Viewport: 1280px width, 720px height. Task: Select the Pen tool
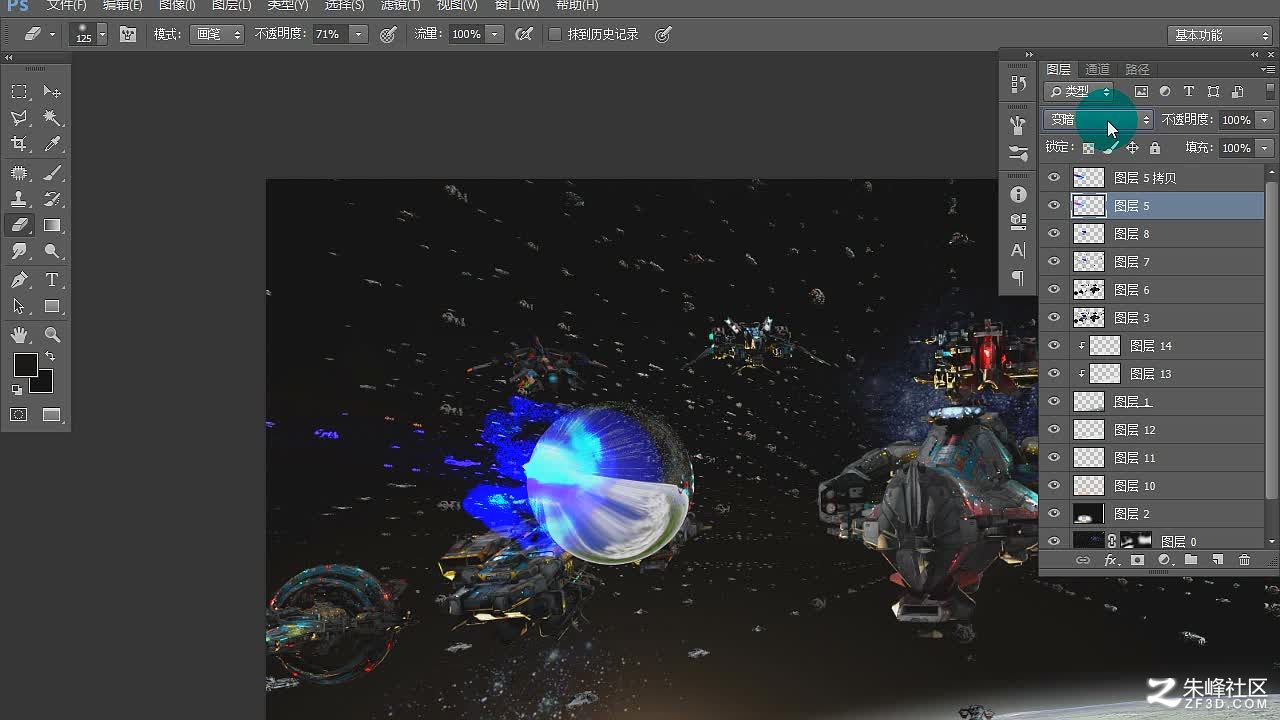pyautogui.click(x=19, y=280)
